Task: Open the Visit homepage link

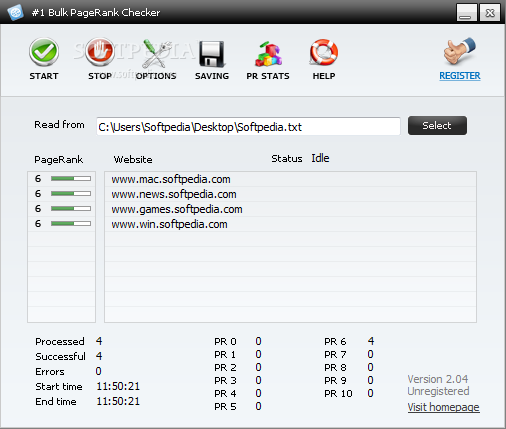Action: [443, 407]
